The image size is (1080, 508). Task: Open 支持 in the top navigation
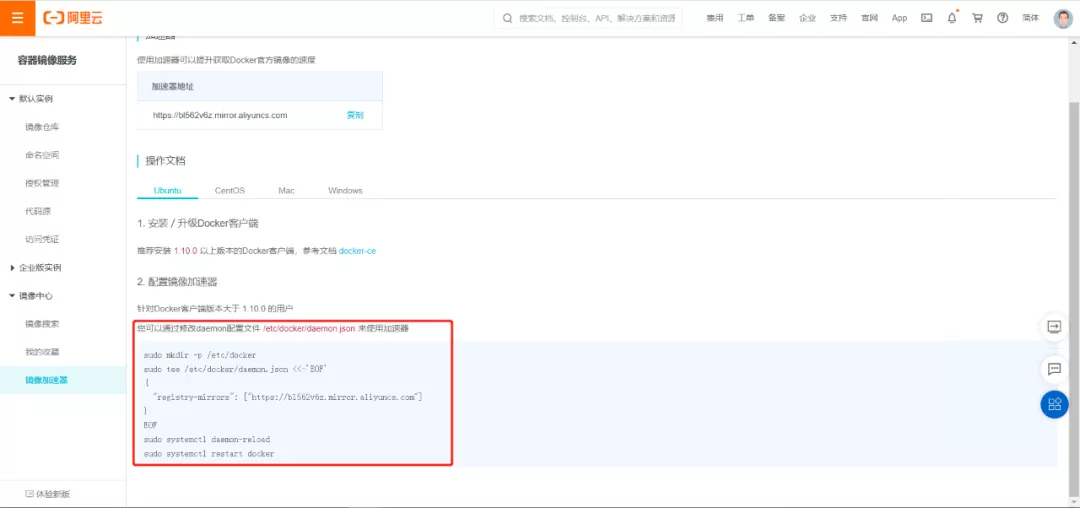[x=838, y=18]
